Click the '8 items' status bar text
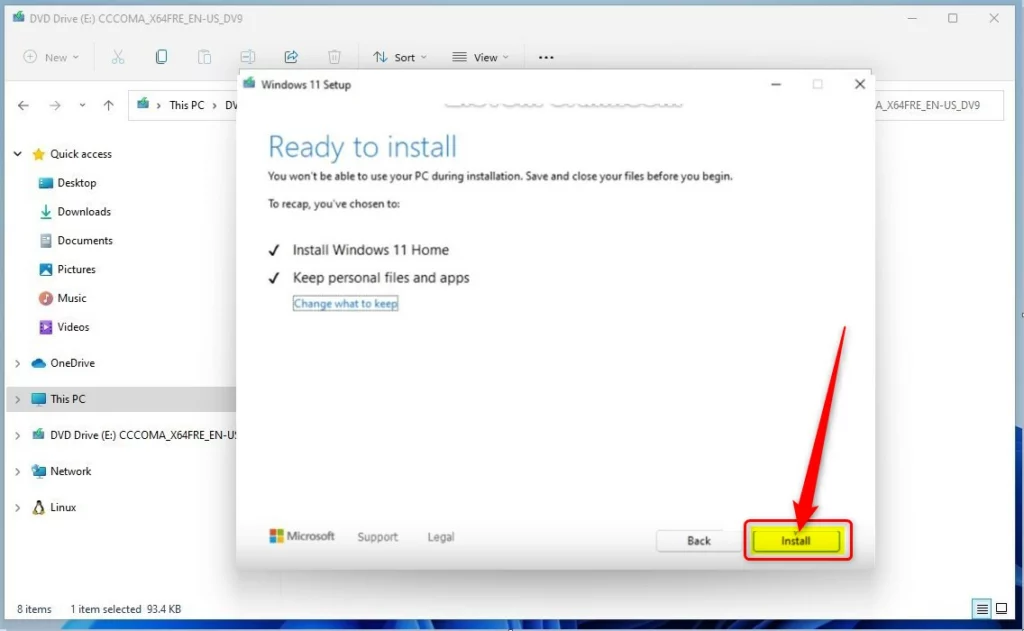 tap(34, 609)
